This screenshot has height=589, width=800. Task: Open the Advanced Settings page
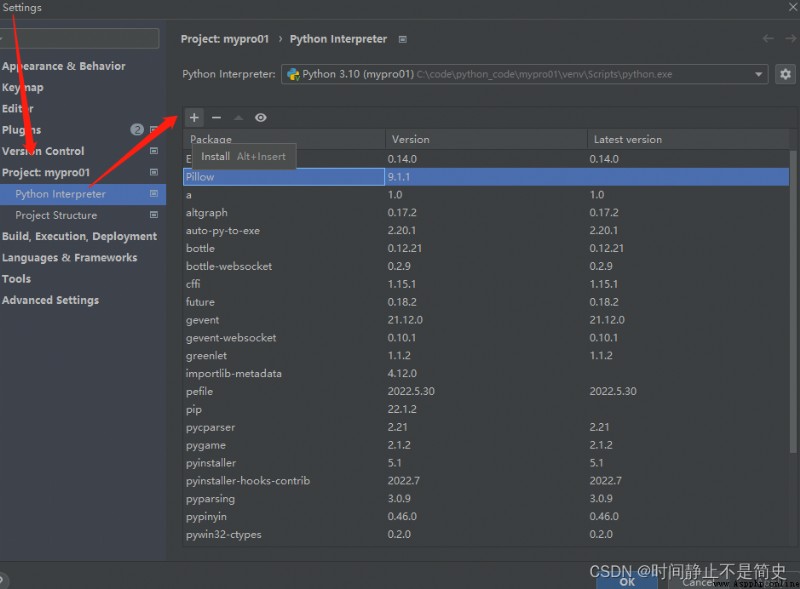(x=51, y=301)
